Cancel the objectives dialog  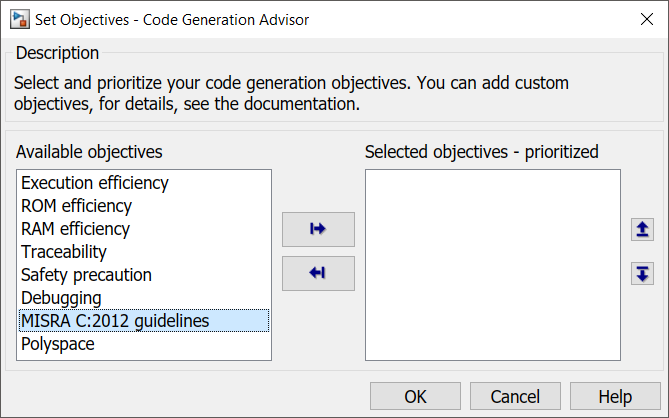click(515, 397)
